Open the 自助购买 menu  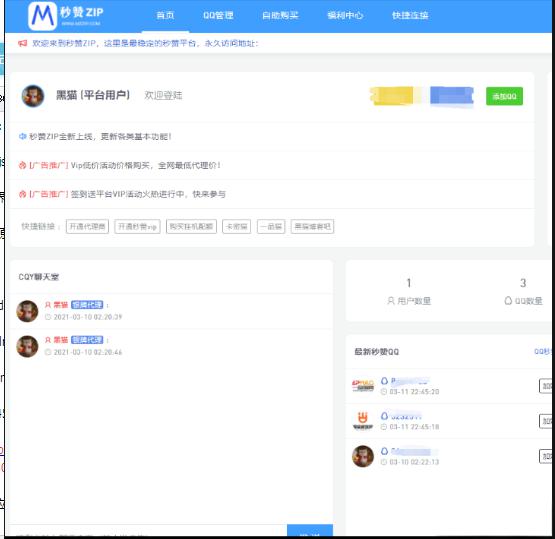coord(280,15)
